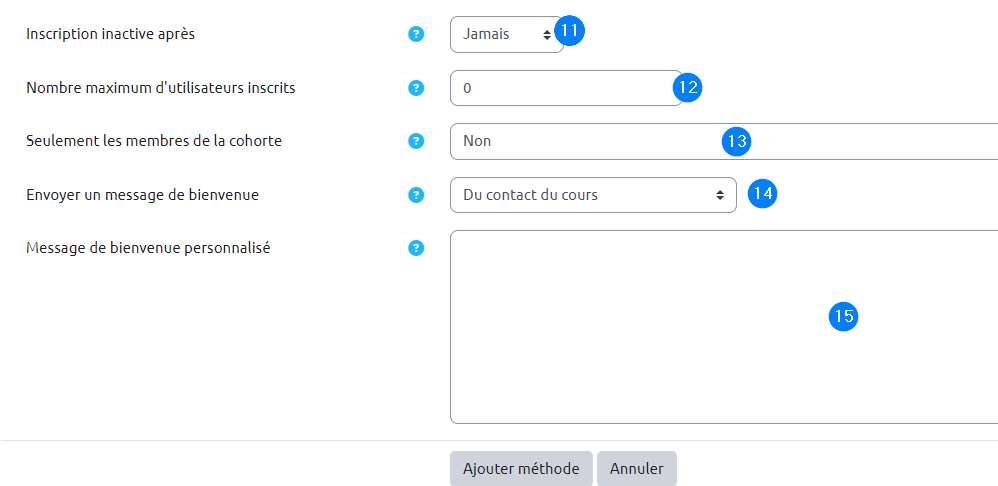
Task: Cancel with the Annuler button
Action: point(636,468)
